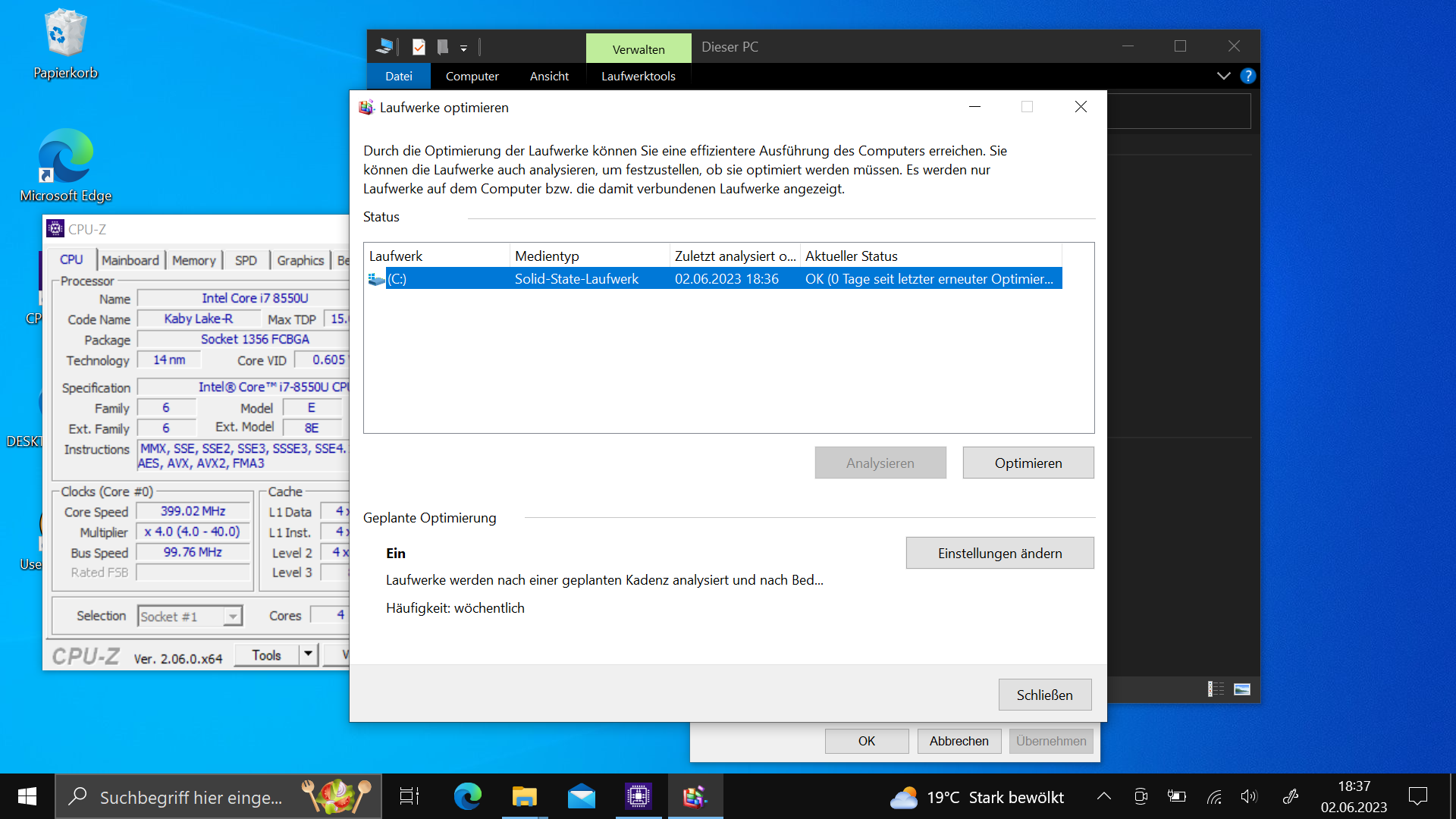1456x819 pixels.
Task: Open CPU-Z from the taskbar
Action: coord(638,796)
